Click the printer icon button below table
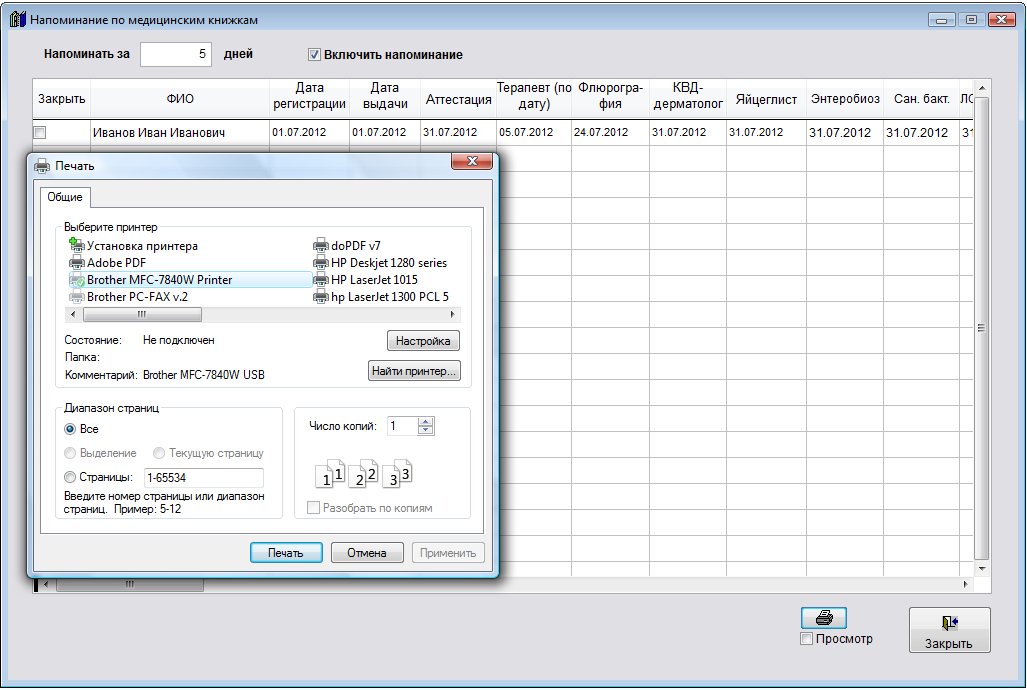 [824, 618]
